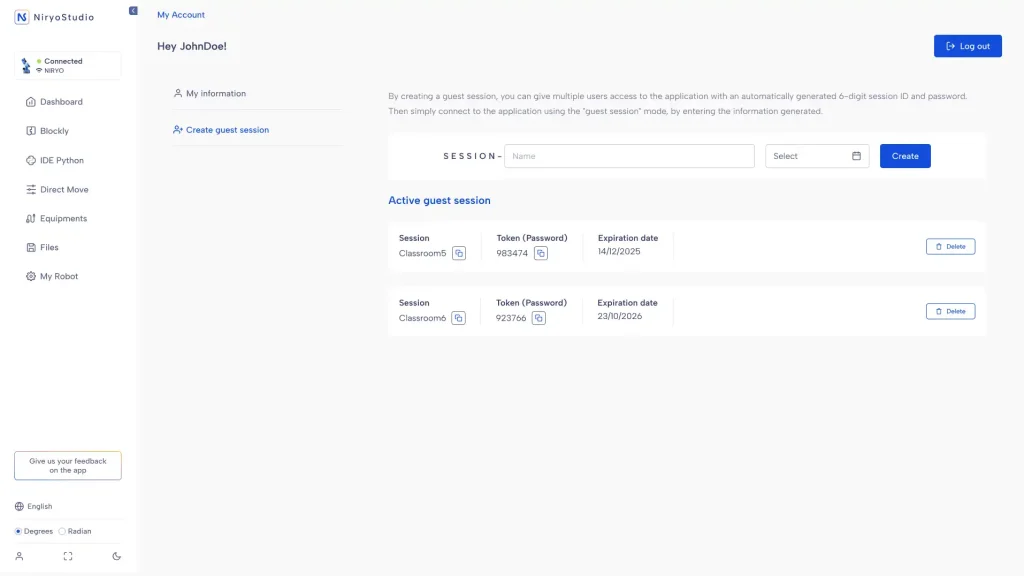Copy the Classroom5 session name
The height and width of the screenshot is (576, 1024).
coord(459,253)
